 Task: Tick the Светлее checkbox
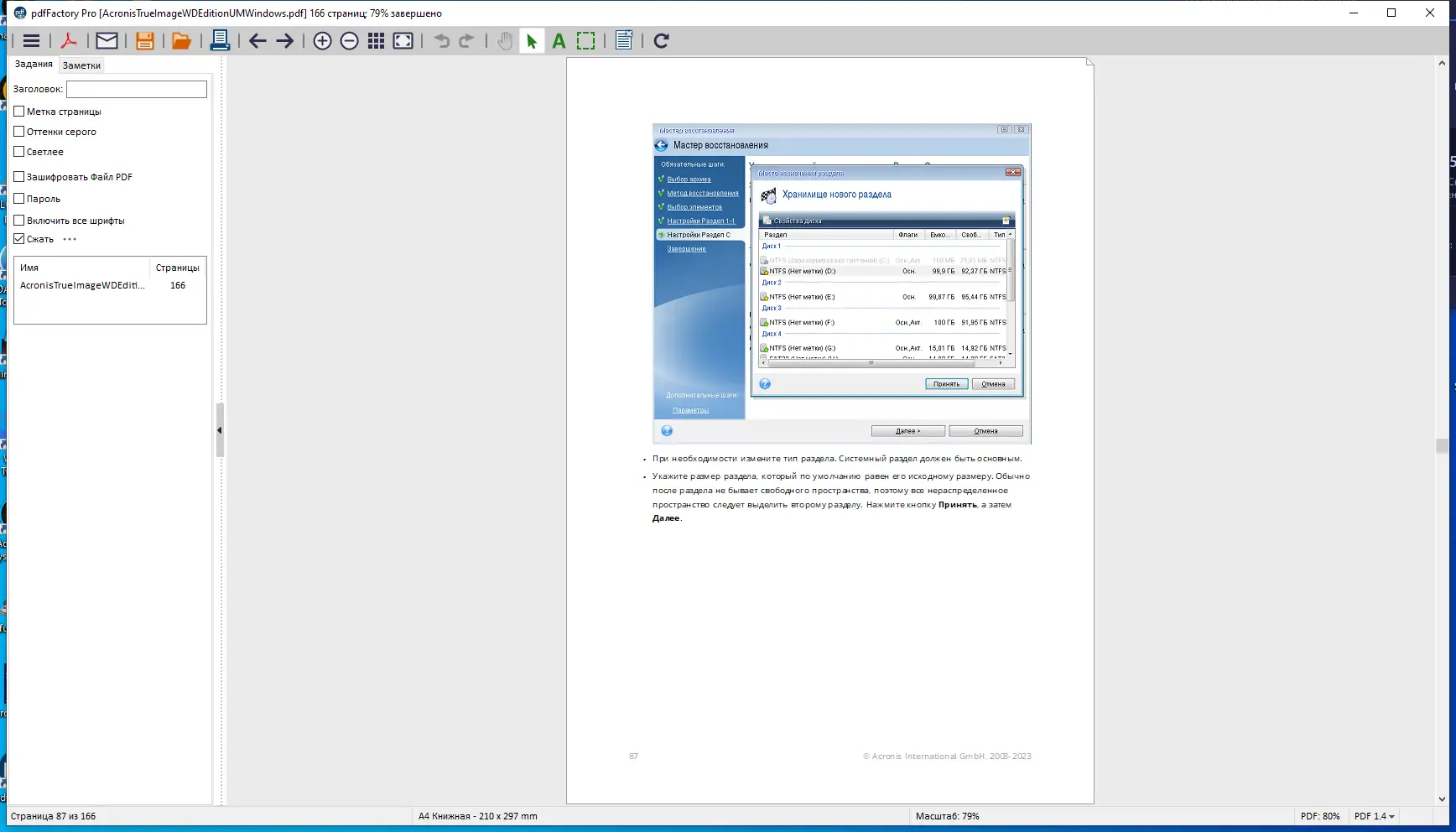pos(19,151)
